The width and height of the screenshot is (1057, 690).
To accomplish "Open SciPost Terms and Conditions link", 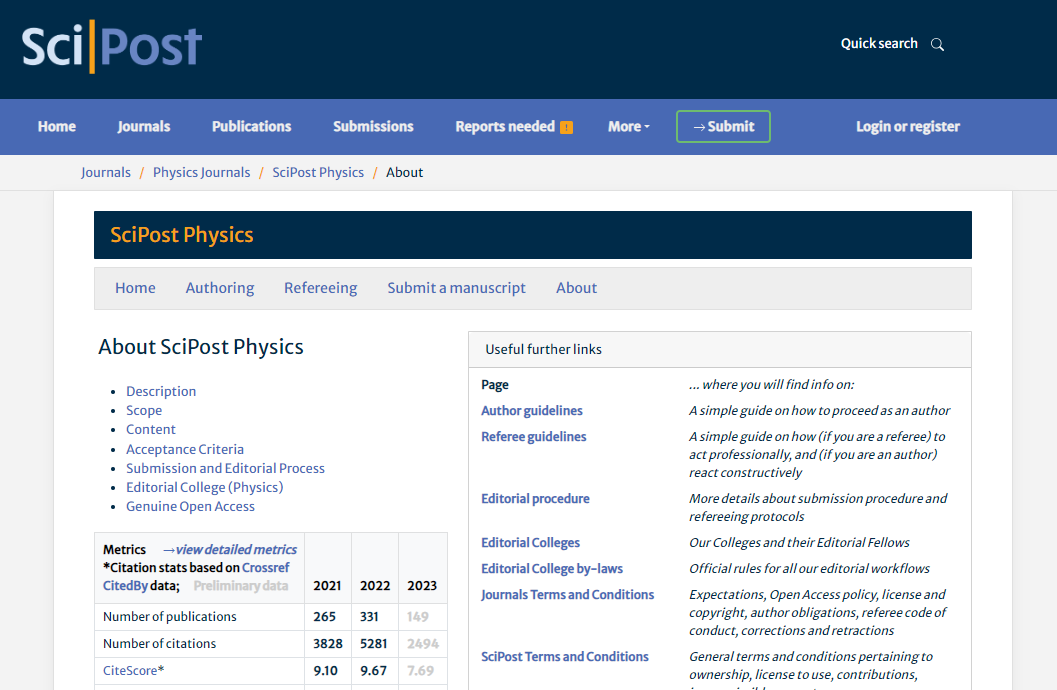I will pyautogui.click(x=565, y=657).
